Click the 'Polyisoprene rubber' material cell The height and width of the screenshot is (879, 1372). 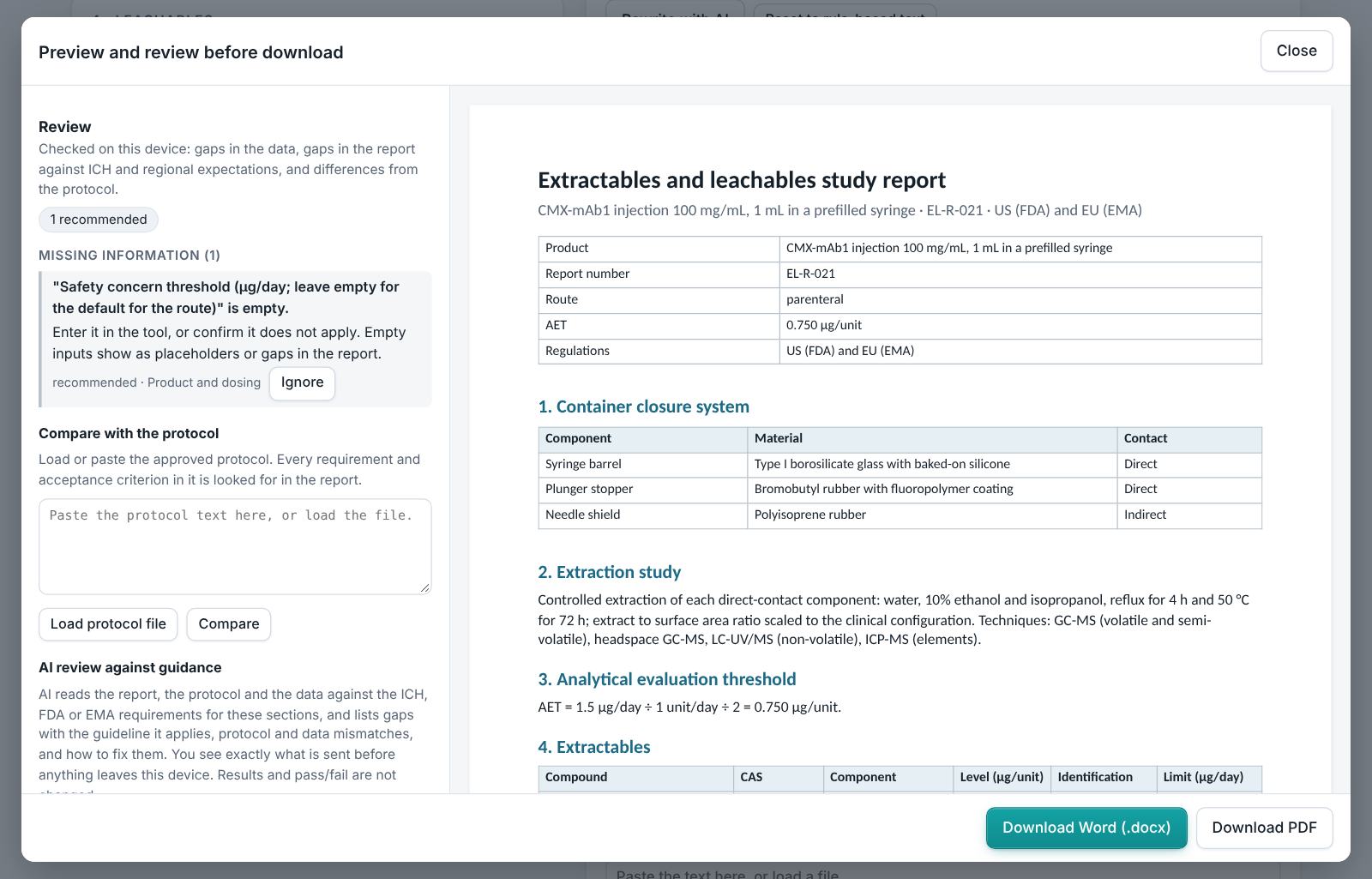point(932,515)
